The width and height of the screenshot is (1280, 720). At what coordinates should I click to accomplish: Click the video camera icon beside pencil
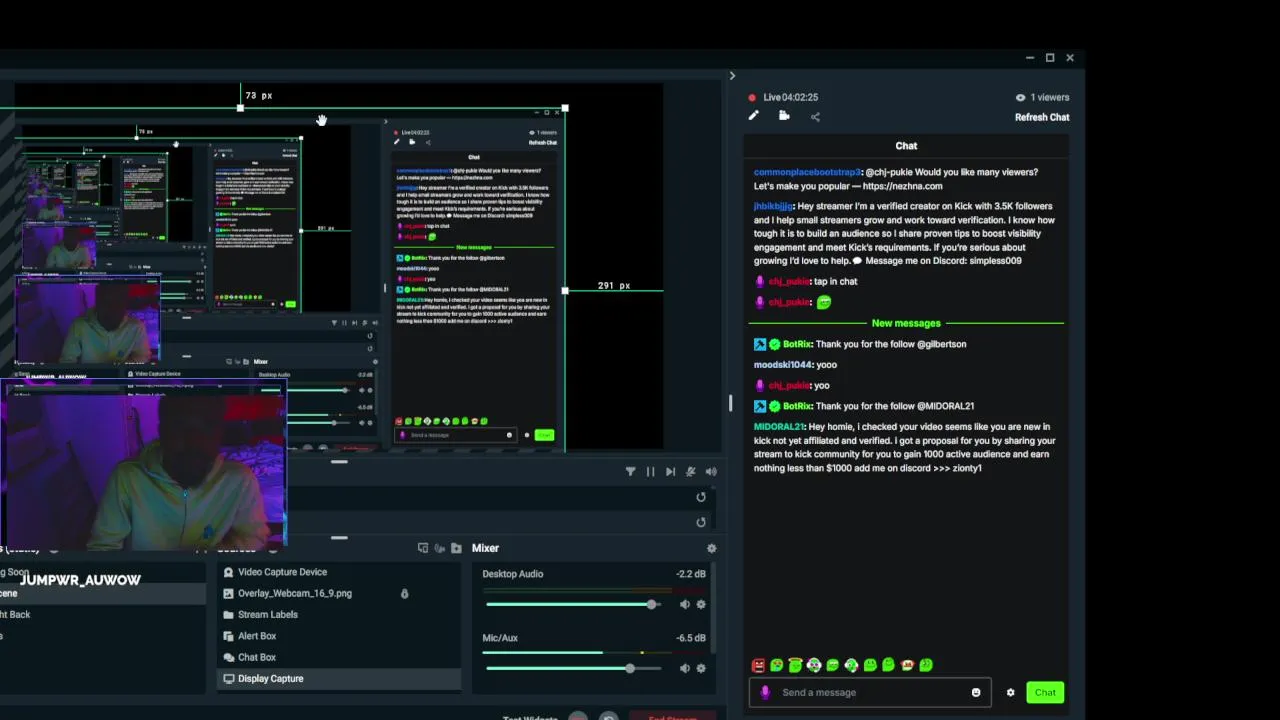click(784, 116)
